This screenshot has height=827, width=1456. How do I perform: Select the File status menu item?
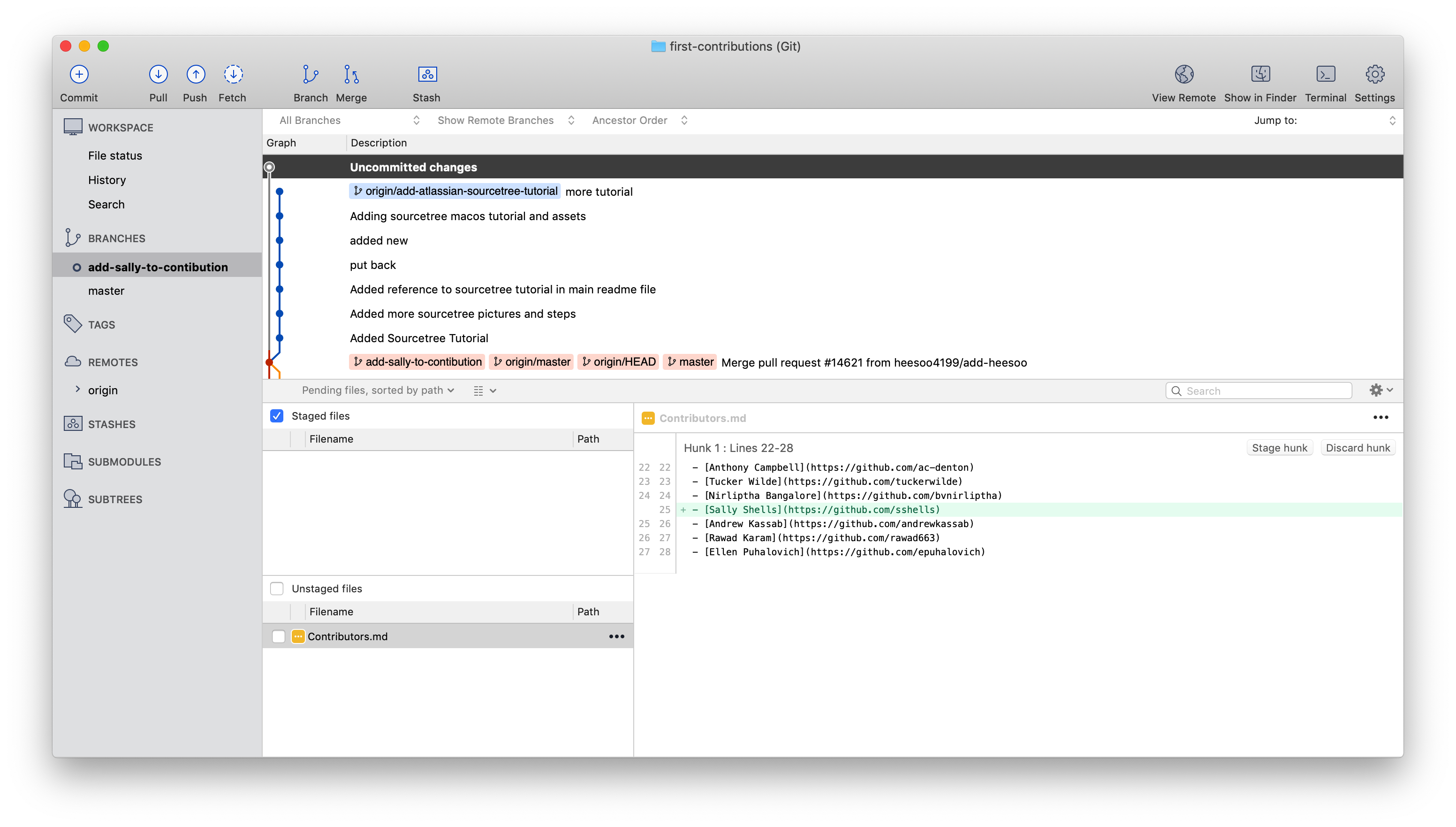coord(115,155)
